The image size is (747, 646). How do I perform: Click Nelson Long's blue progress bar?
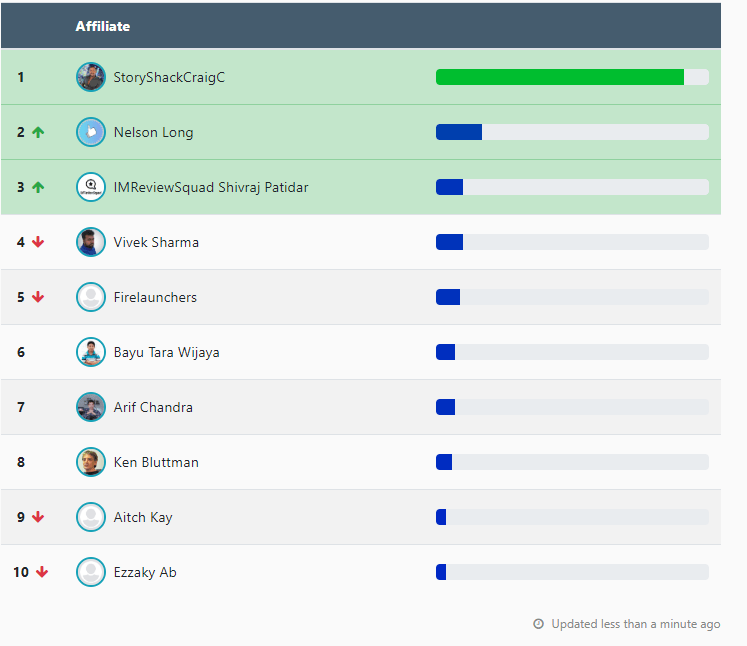[459, 132]
